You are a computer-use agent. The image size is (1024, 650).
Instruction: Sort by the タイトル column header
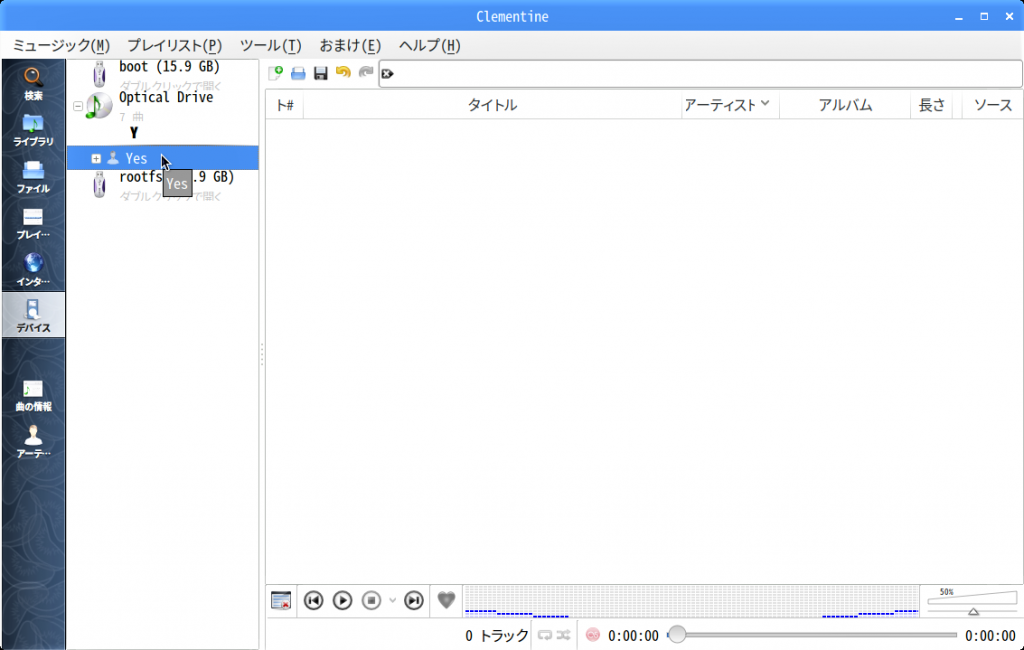tap(492, 105)
